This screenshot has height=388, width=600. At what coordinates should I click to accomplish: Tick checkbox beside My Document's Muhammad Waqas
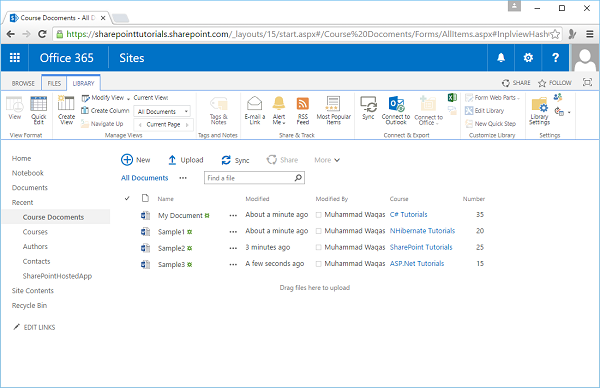[x=318, y=215]
